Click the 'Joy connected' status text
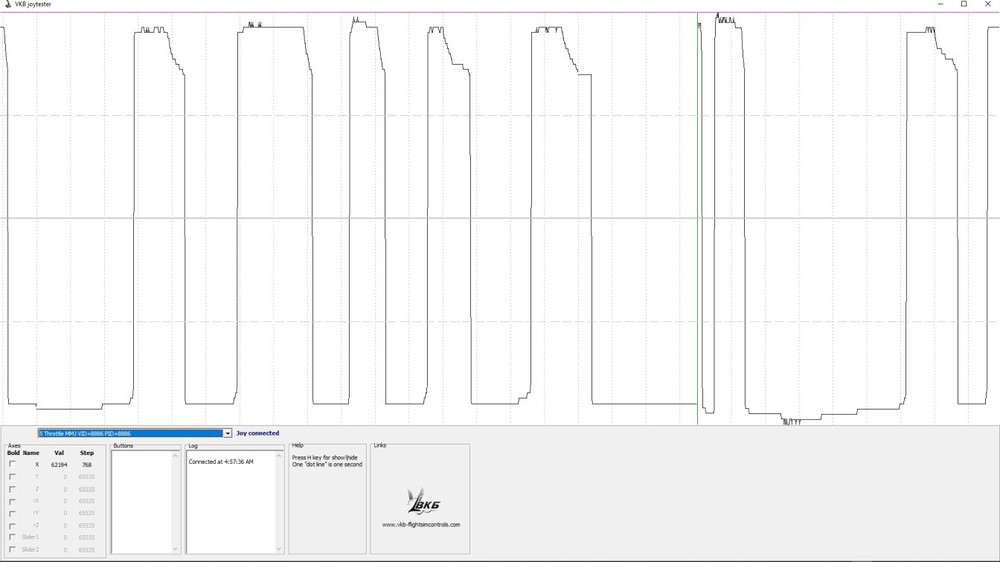Screen dimensions: 1000x562 click(x=258, y=433)
